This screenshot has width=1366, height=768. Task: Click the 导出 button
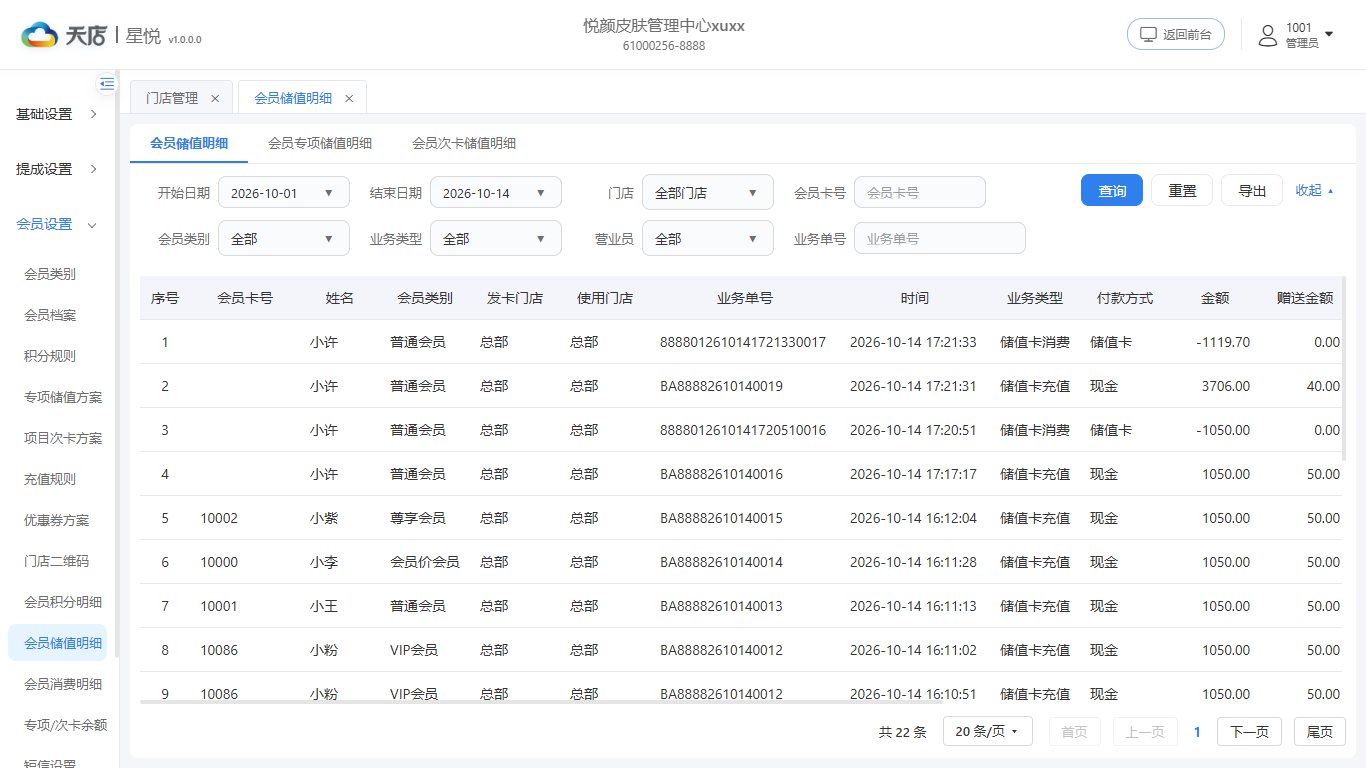click(1252, 191)
